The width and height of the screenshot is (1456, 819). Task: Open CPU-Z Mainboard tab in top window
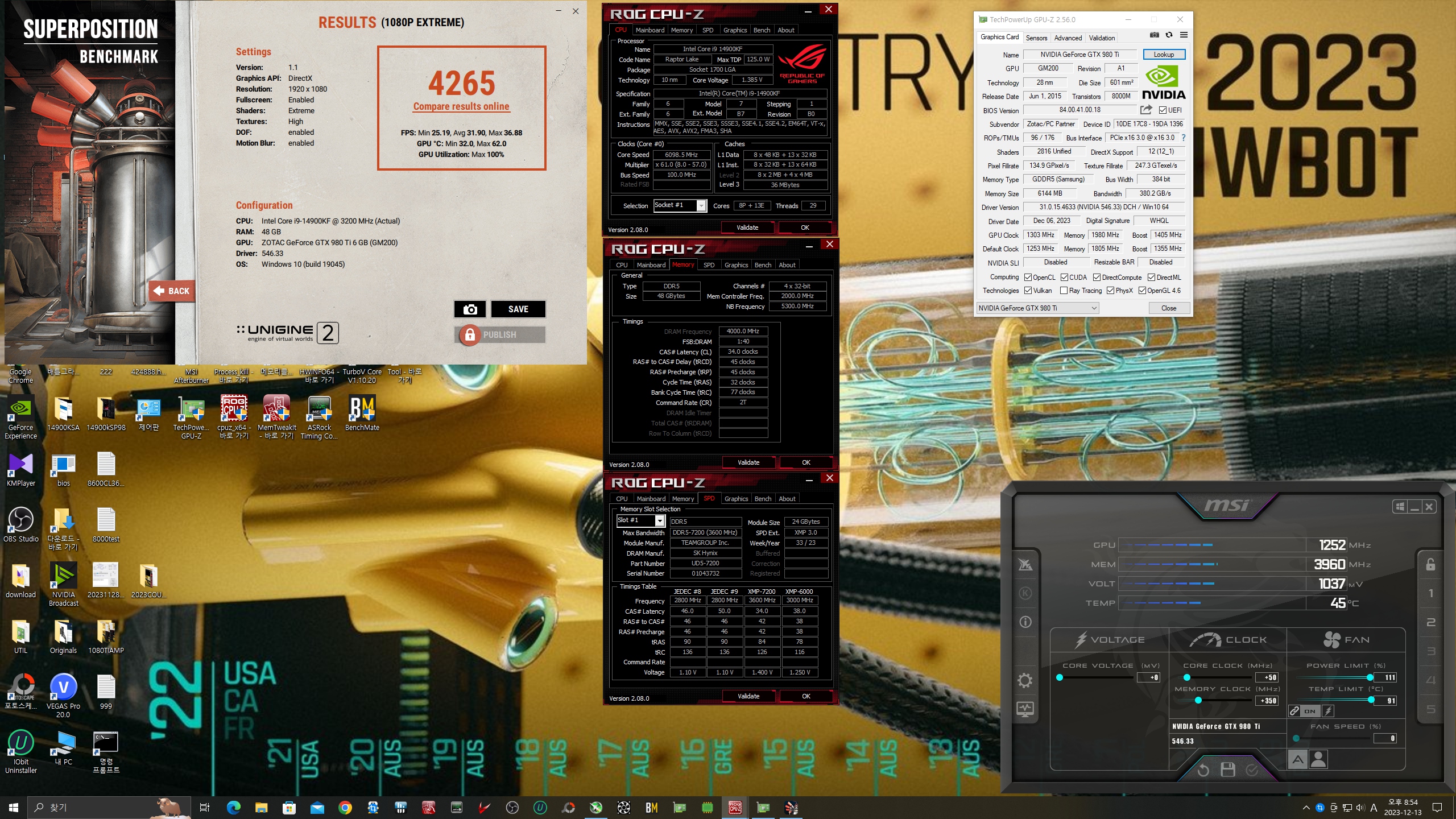coord(650,30)
